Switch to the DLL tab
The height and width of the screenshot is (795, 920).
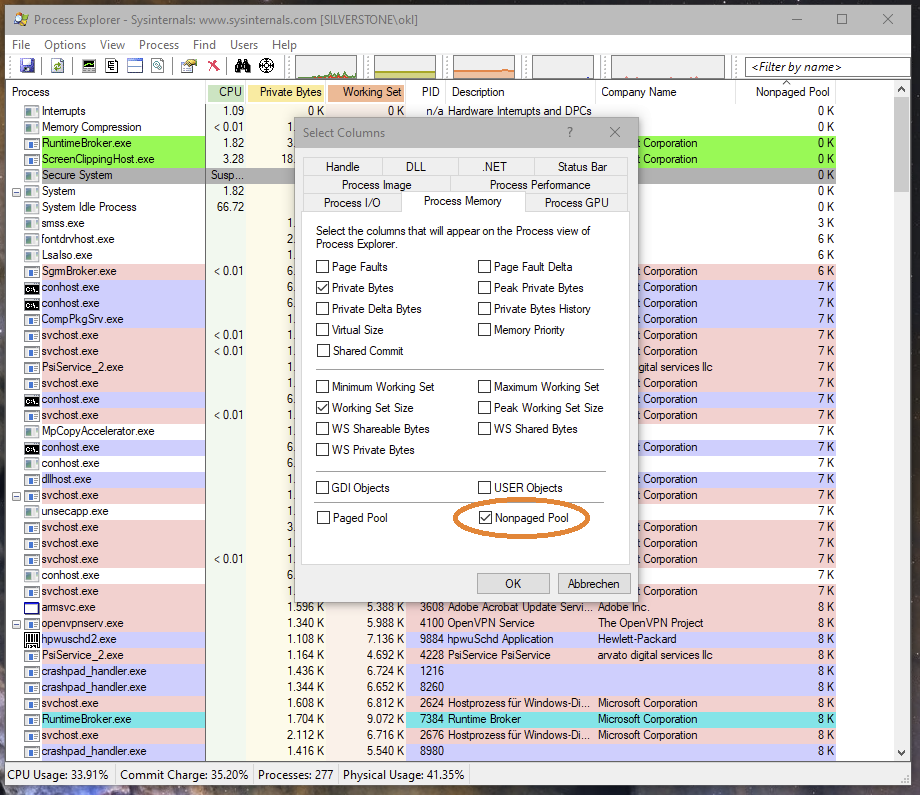click(416, 167)
